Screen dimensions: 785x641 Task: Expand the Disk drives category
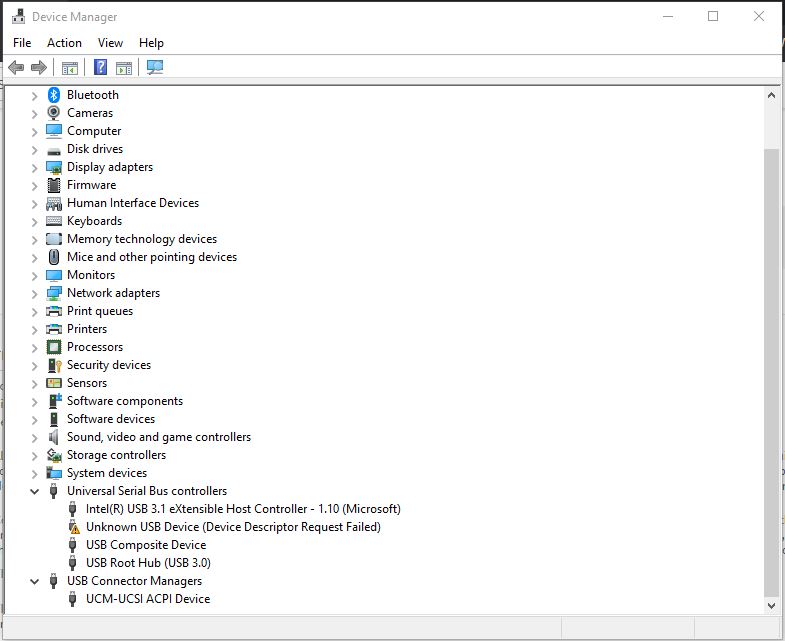pyautogui.click(x=34, y=149)
